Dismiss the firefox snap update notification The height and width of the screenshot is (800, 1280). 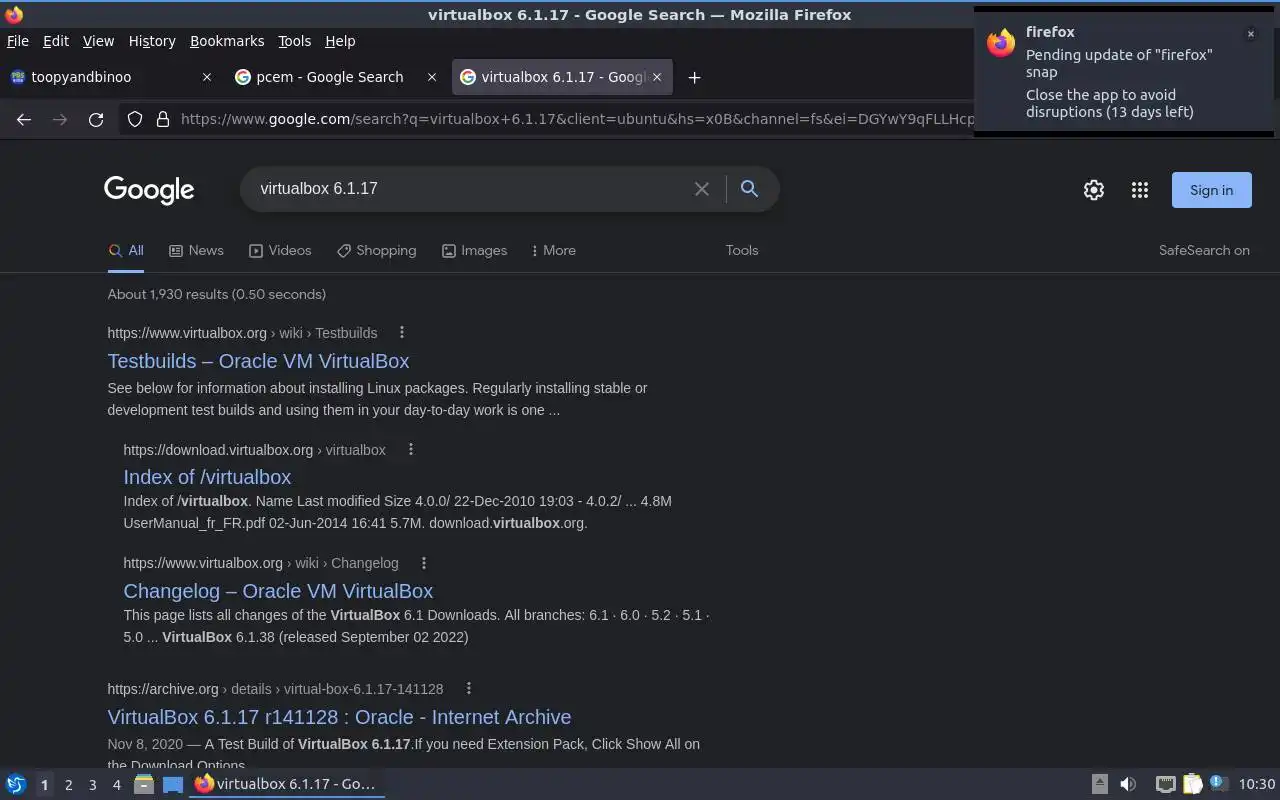click(1250, 33)
